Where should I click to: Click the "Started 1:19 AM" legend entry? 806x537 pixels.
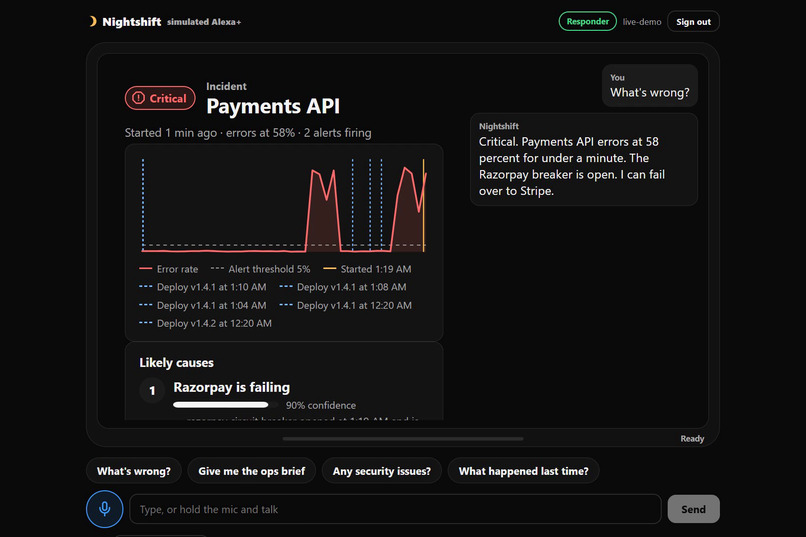[367, 269]
